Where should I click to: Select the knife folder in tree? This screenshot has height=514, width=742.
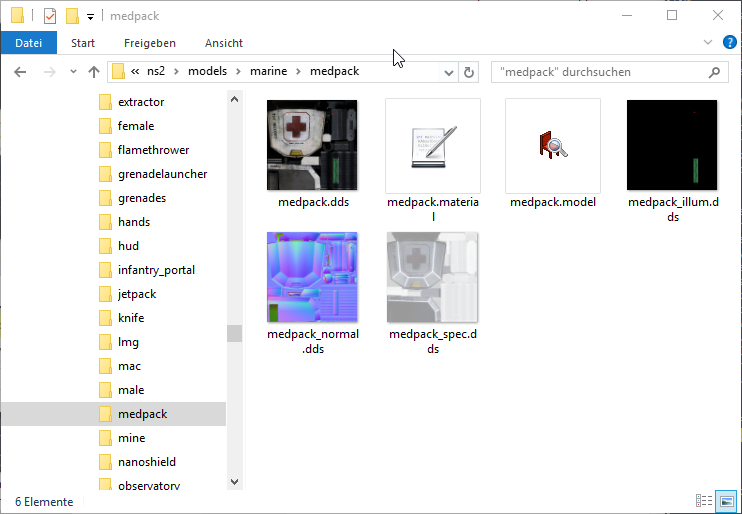pos(131,318)
